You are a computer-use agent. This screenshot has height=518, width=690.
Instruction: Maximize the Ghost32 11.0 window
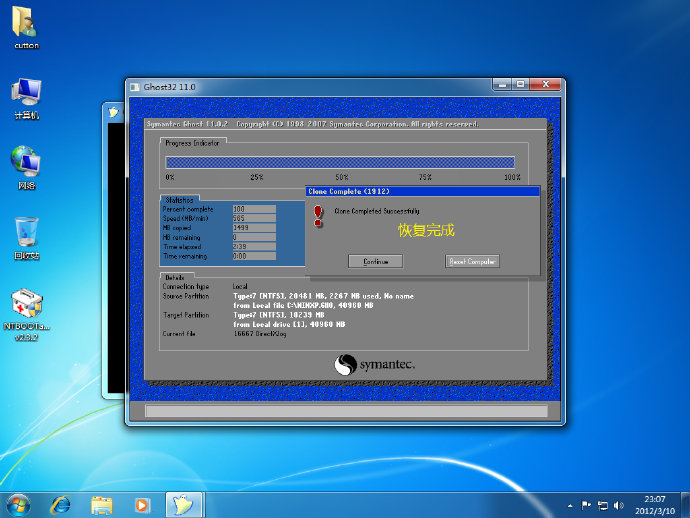[521, 84]
